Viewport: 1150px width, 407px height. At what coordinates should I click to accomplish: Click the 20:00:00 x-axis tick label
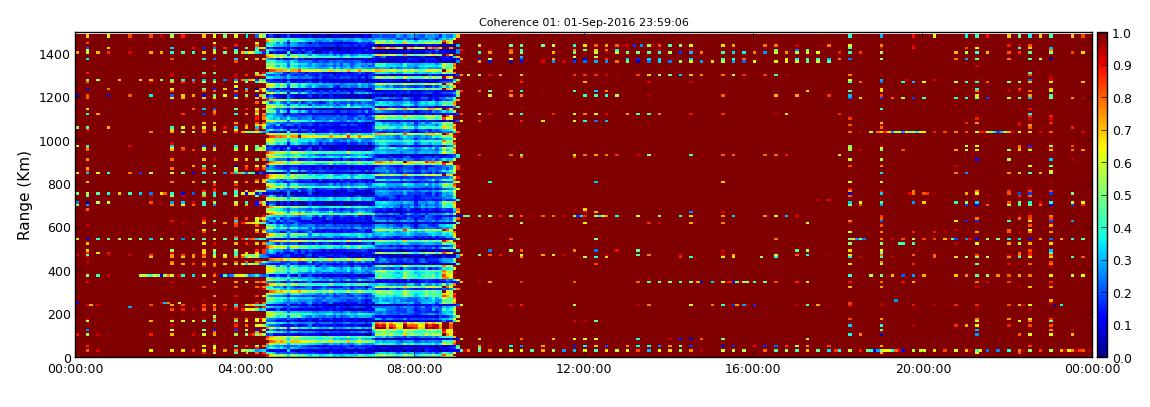[922, 370]
